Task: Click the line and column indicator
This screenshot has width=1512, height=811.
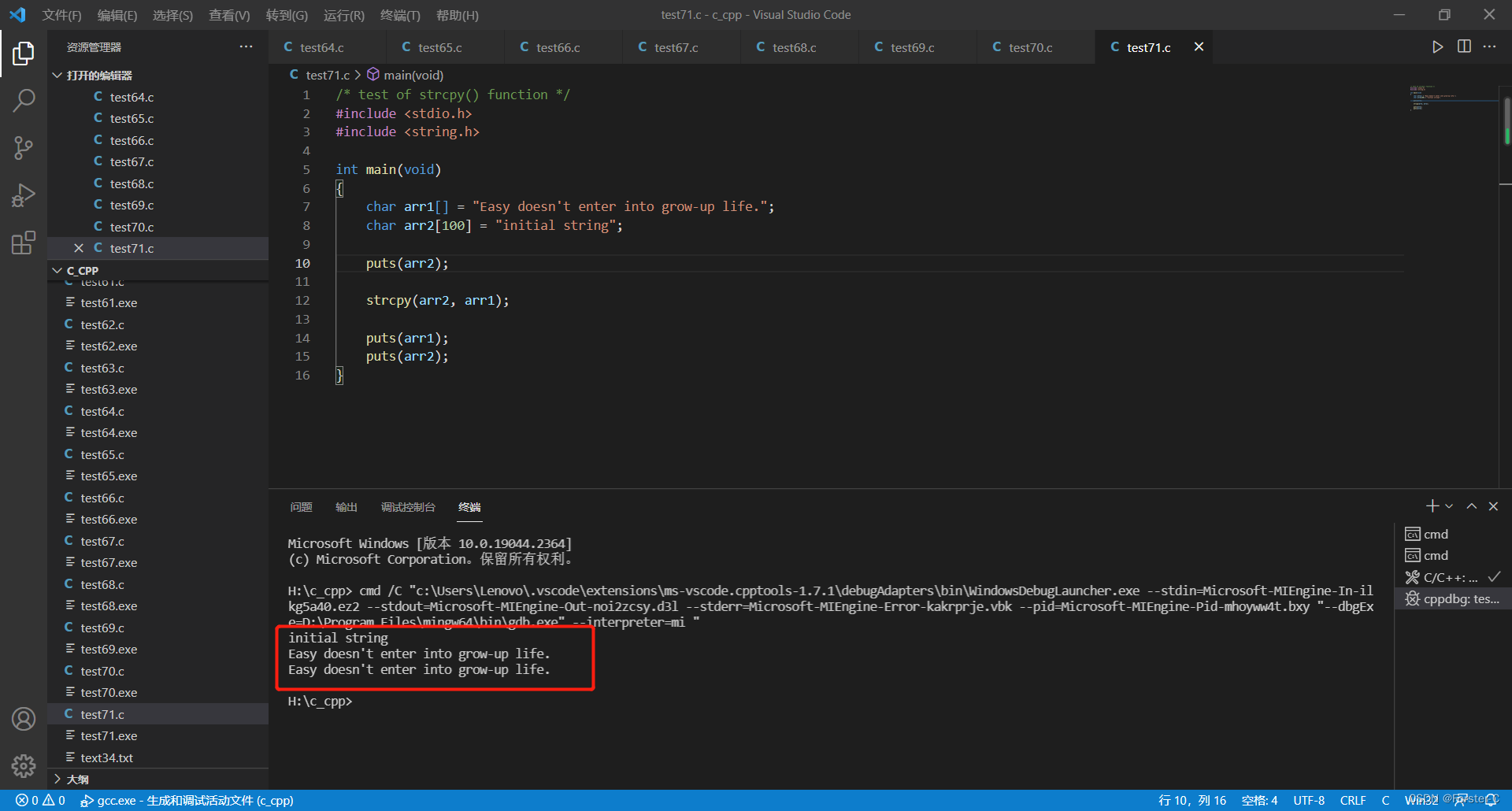Action: tap(1192, 800)
